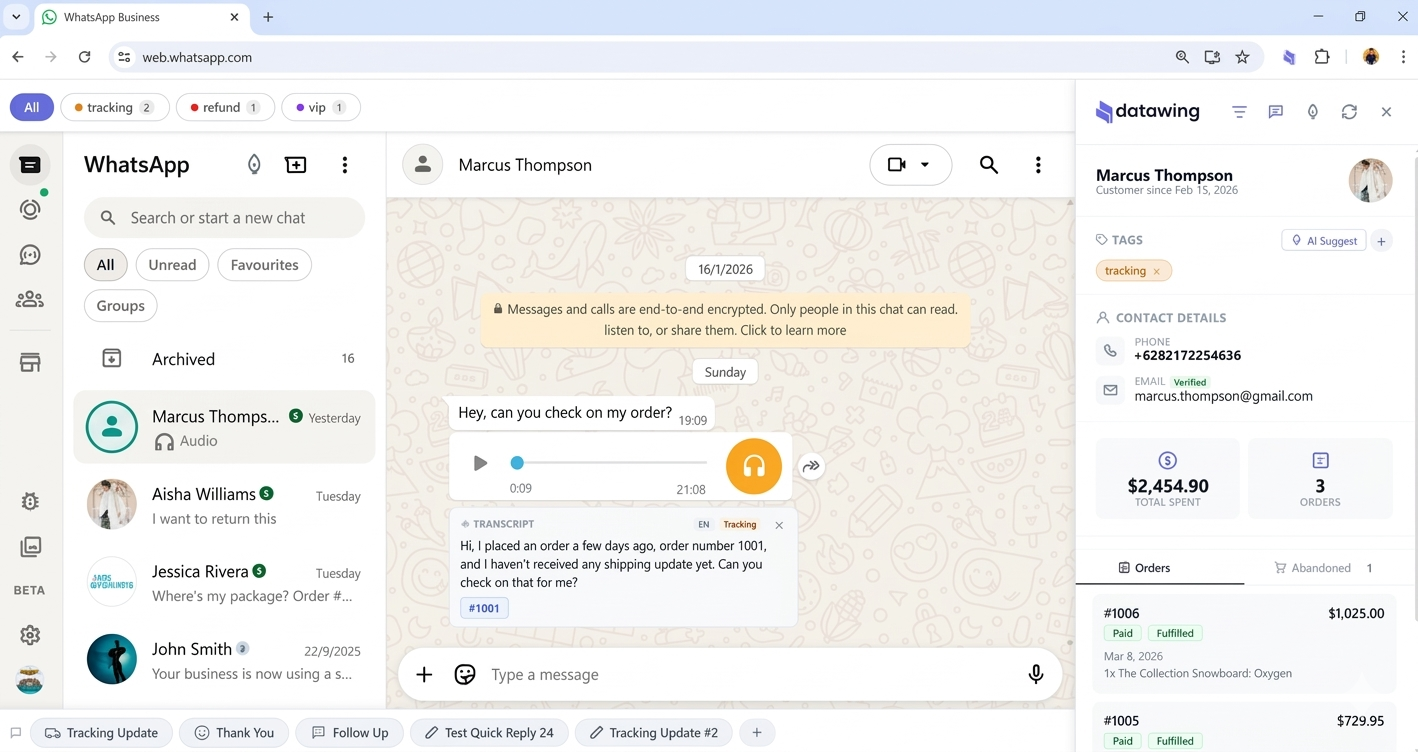The image size is (1418, 752).
Task: Click the AI Suggest tags button
Action: click(1323, 241)
